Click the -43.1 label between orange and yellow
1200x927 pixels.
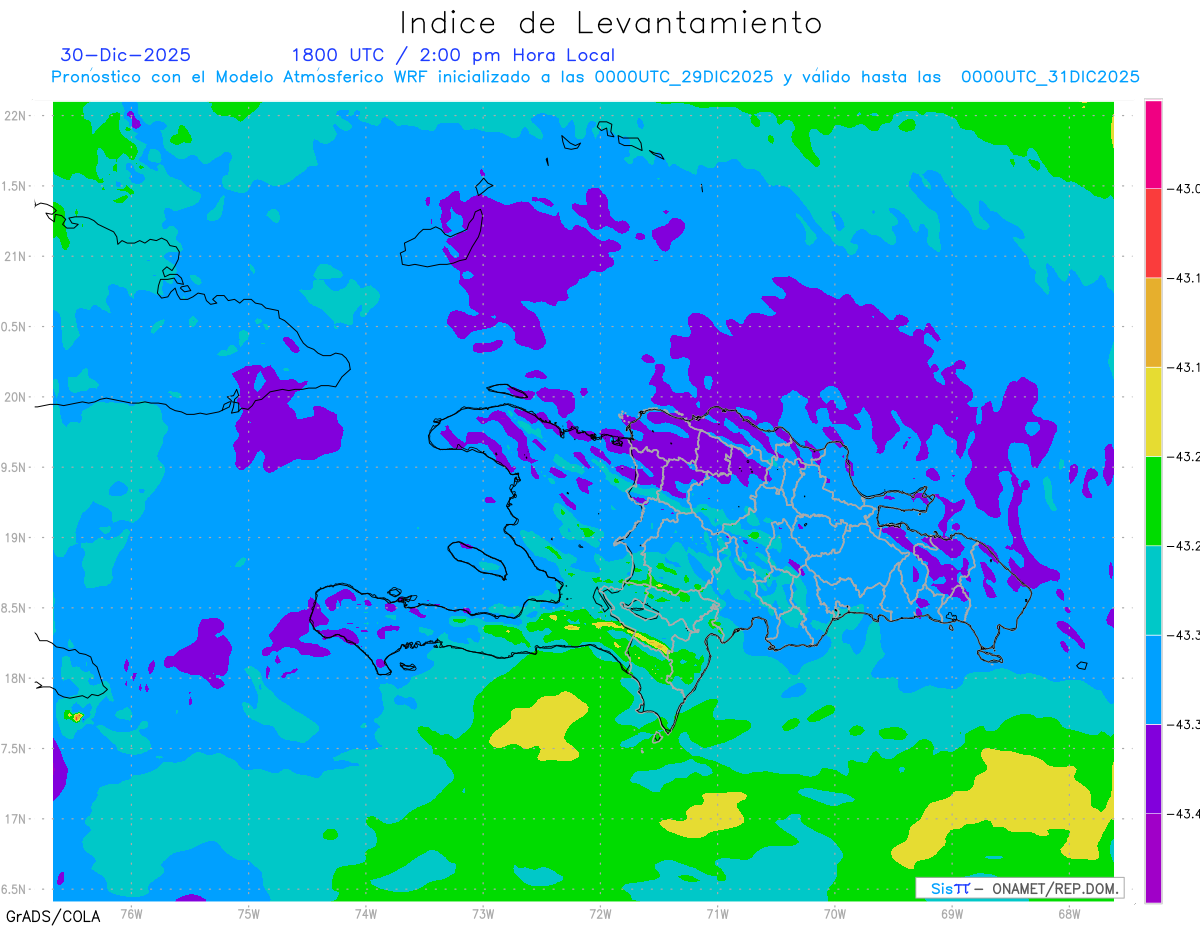tap(1184, 366)
